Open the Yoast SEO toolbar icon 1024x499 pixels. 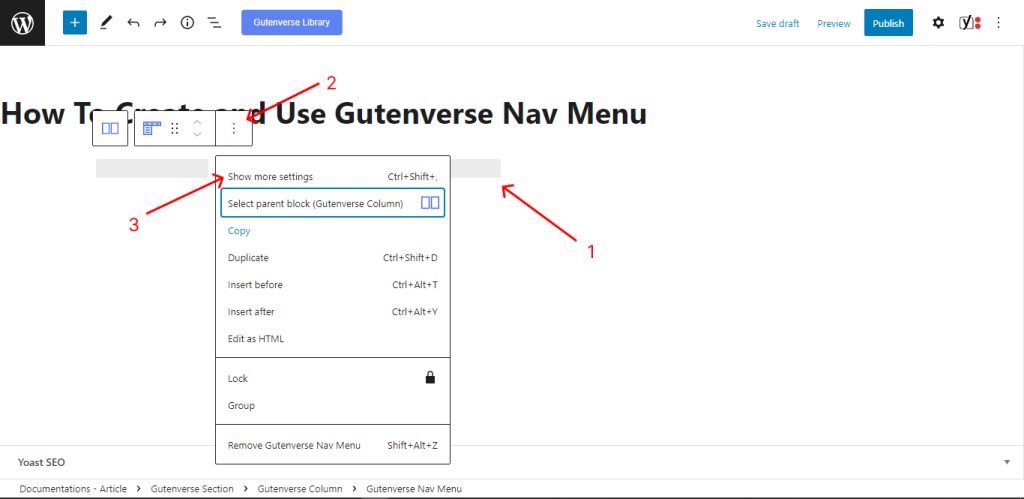pos(969,23)
